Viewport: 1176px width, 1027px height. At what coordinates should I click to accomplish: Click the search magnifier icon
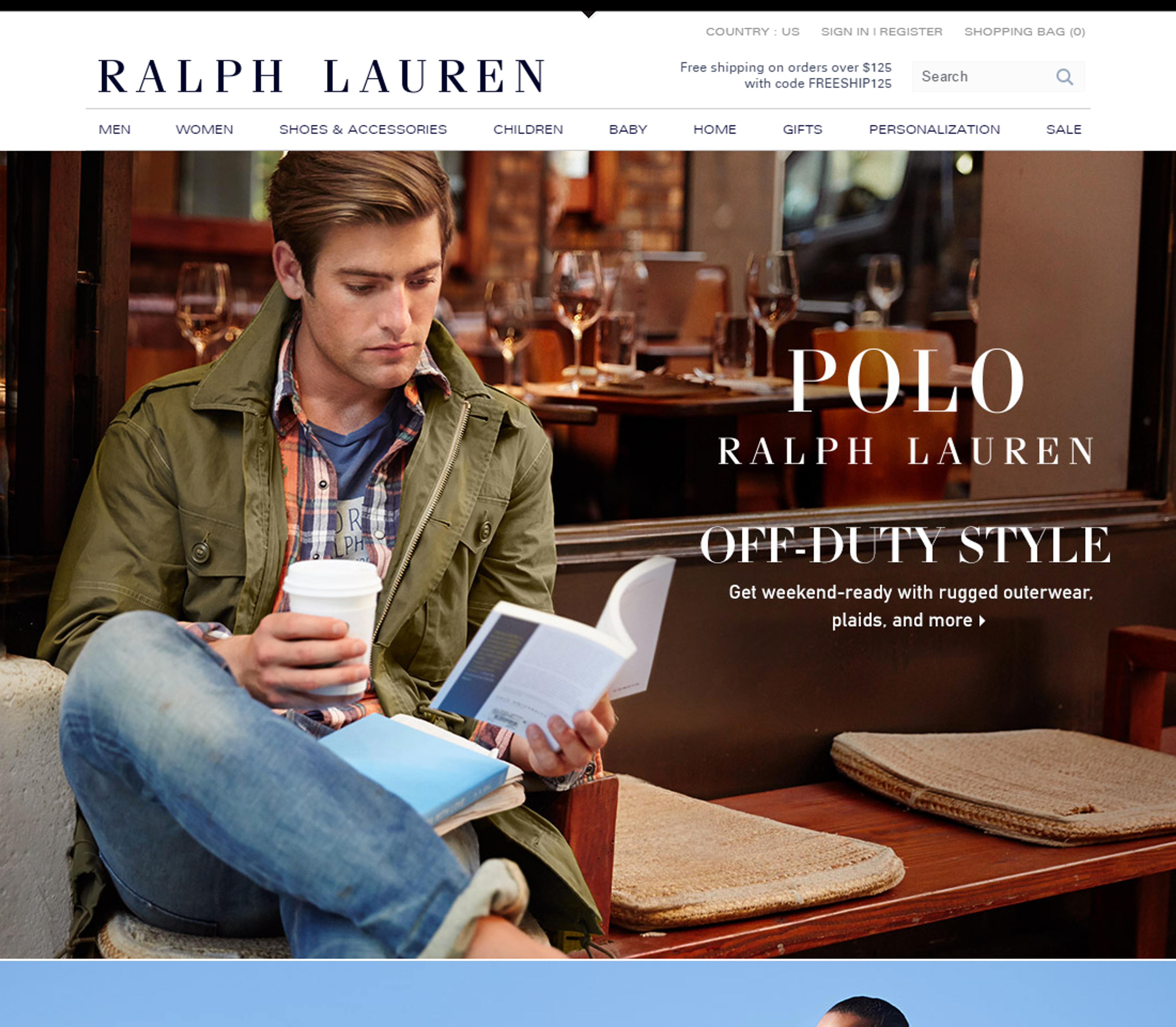coord(1064,77)
